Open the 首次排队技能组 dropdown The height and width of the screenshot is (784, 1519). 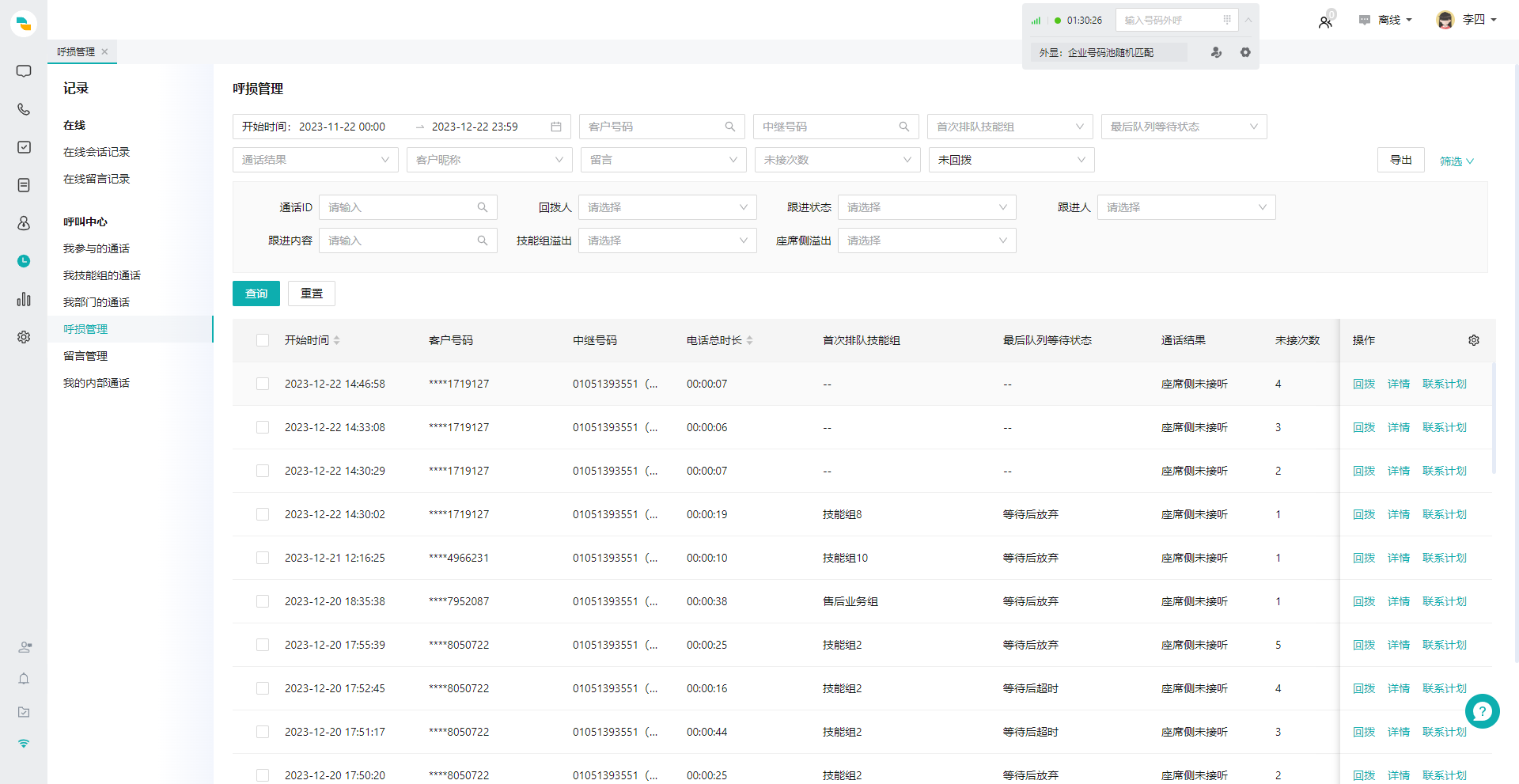[x=1010, y=127]
